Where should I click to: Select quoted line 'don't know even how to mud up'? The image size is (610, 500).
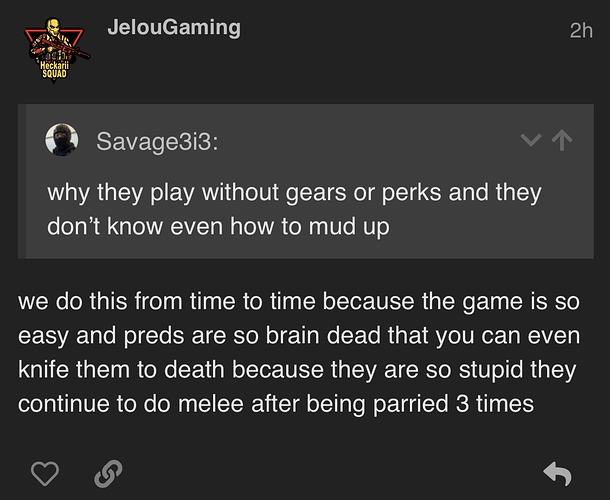[x=218, y=227]
